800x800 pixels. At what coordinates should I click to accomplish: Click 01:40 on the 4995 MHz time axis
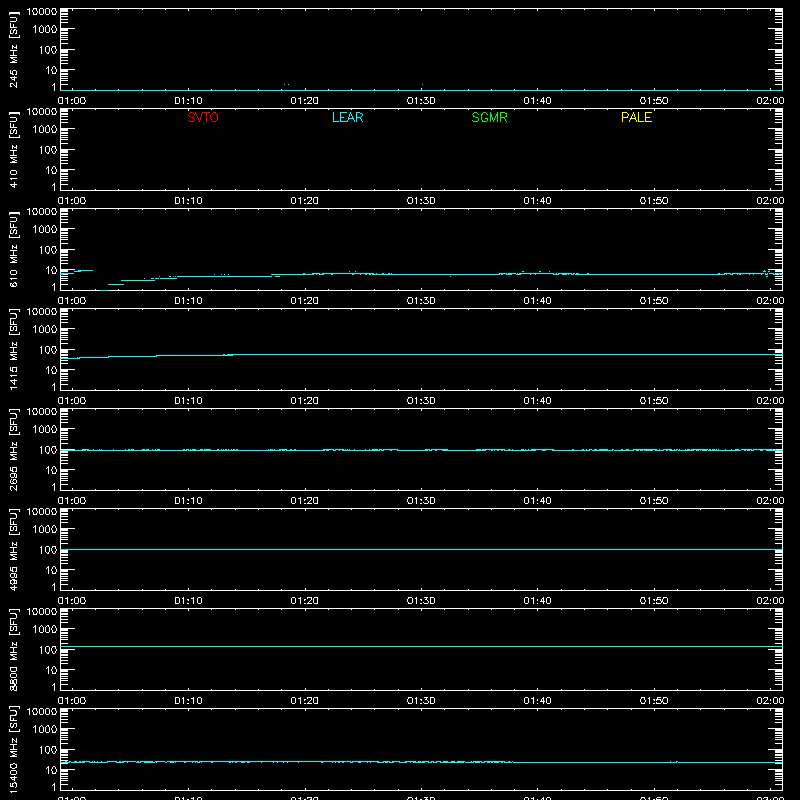click(x=537, y=601)
